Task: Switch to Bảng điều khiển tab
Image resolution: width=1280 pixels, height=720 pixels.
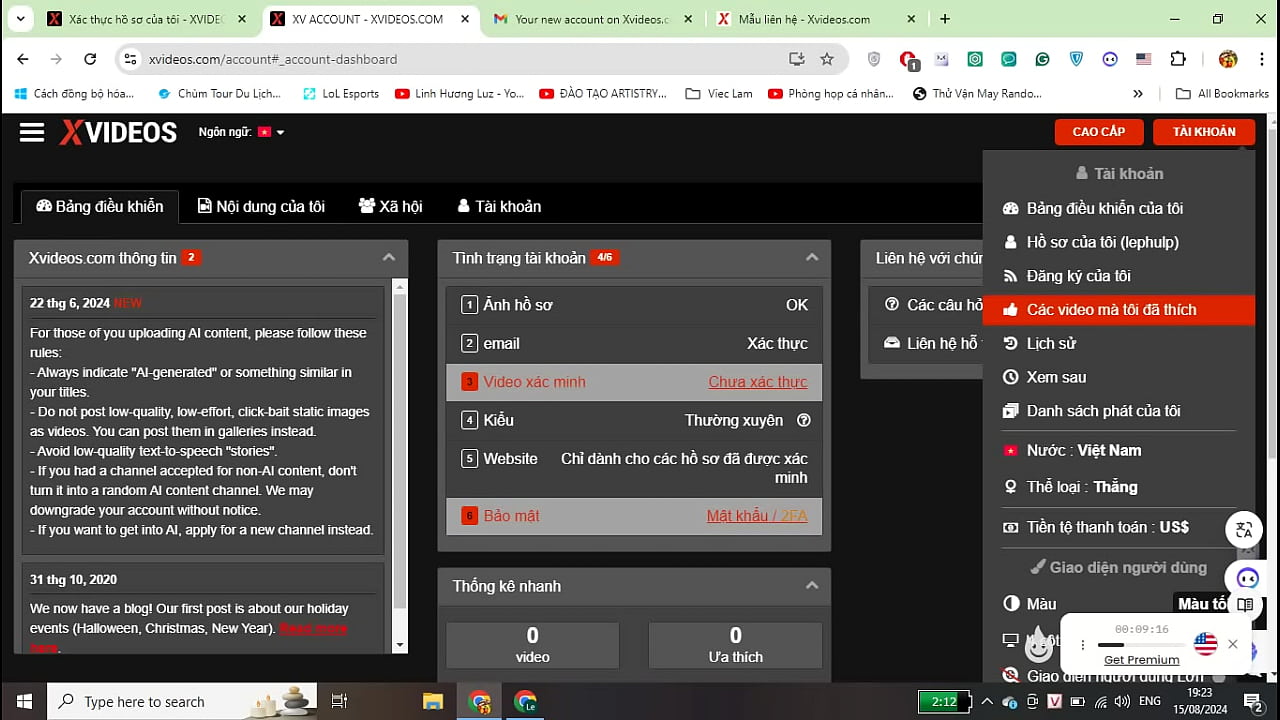Action: [100, 207]
